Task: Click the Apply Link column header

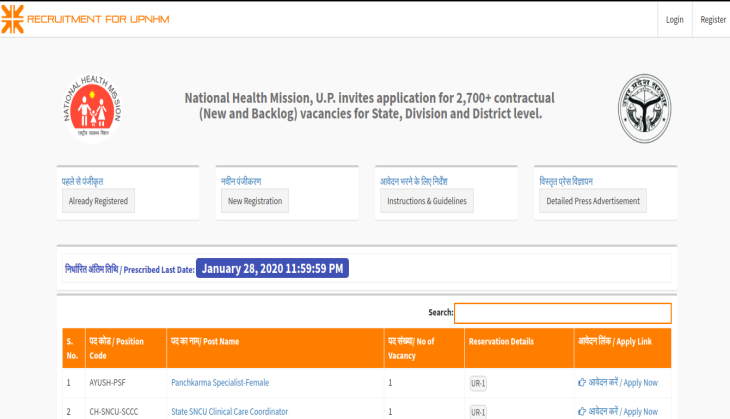Action: 623,348
